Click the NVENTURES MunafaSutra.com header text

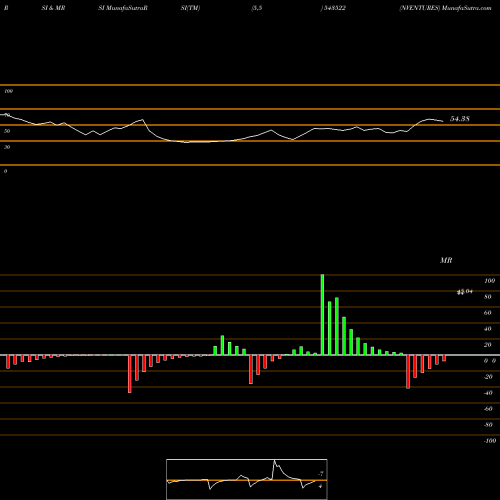pos(445,8)
